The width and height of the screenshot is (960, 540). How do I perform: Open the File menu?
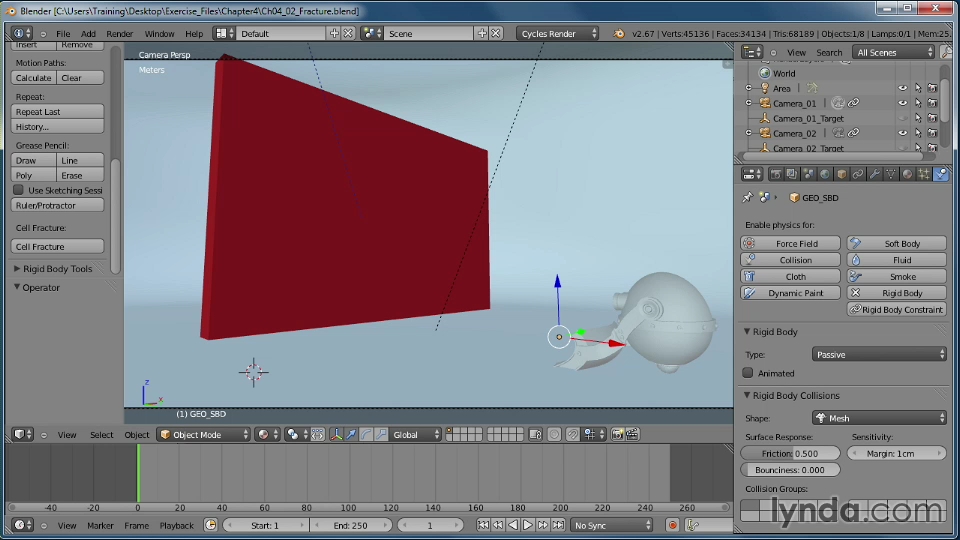click(63, 34)
